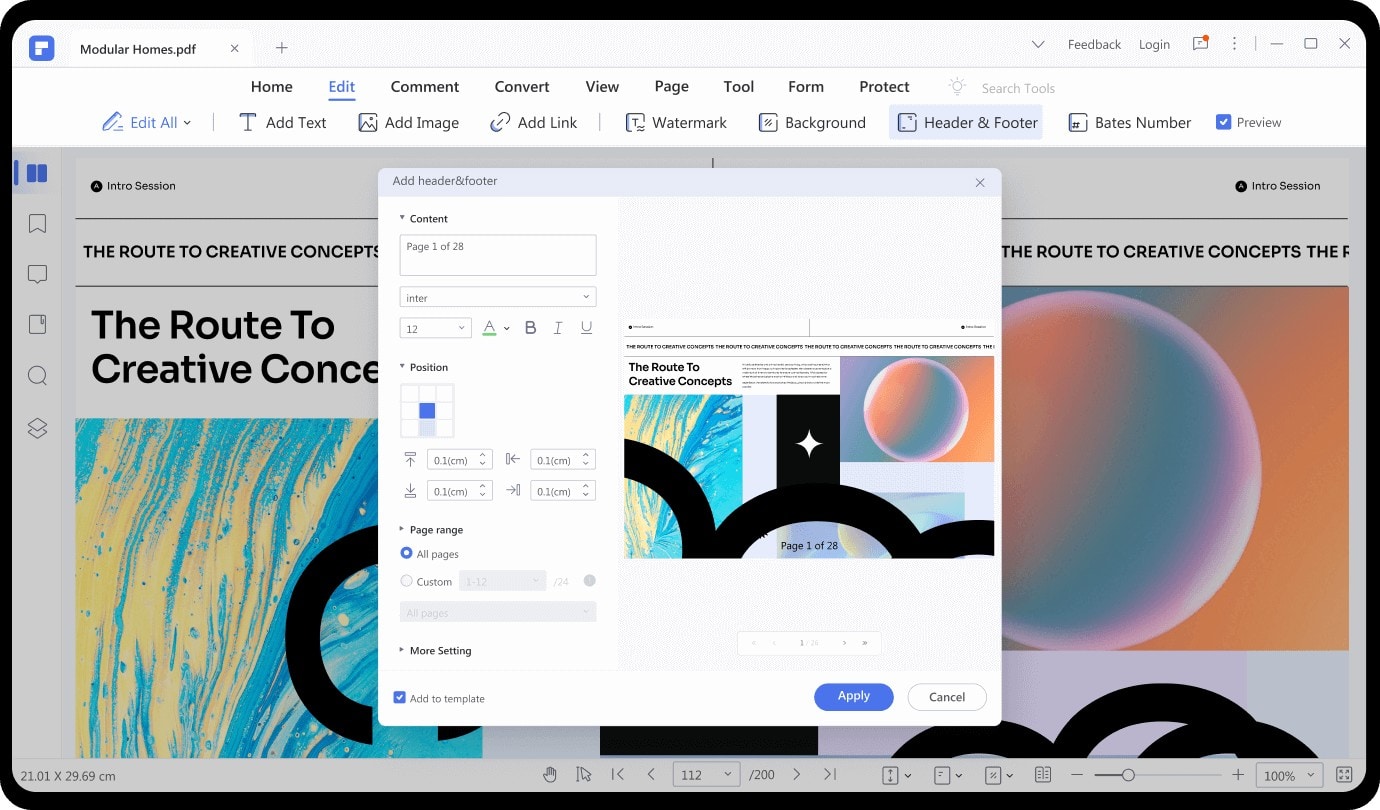The height and width of the screenshot is (810, 1380).
Task: Switch to the Comment tab
Action: pyautogui.click(x=424, y=87)
